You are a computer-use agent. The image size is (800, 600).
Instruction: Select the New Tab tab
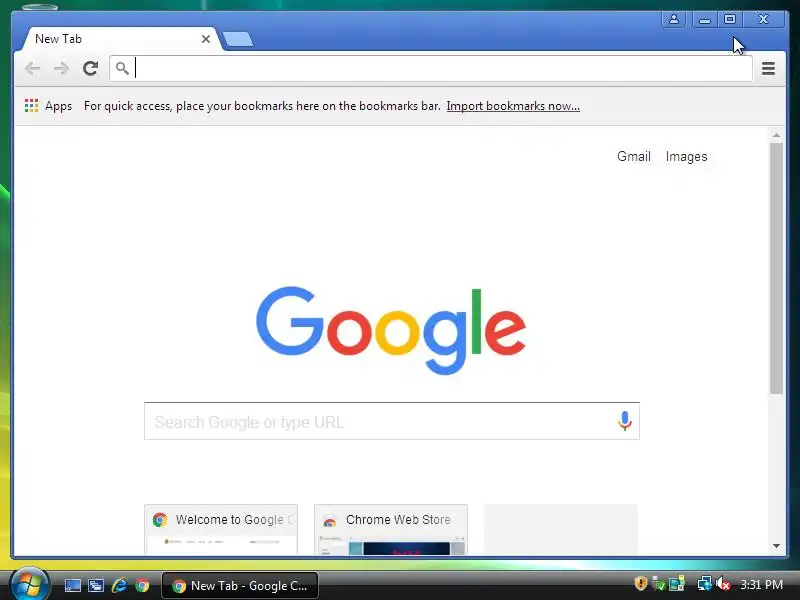(120, 39)
